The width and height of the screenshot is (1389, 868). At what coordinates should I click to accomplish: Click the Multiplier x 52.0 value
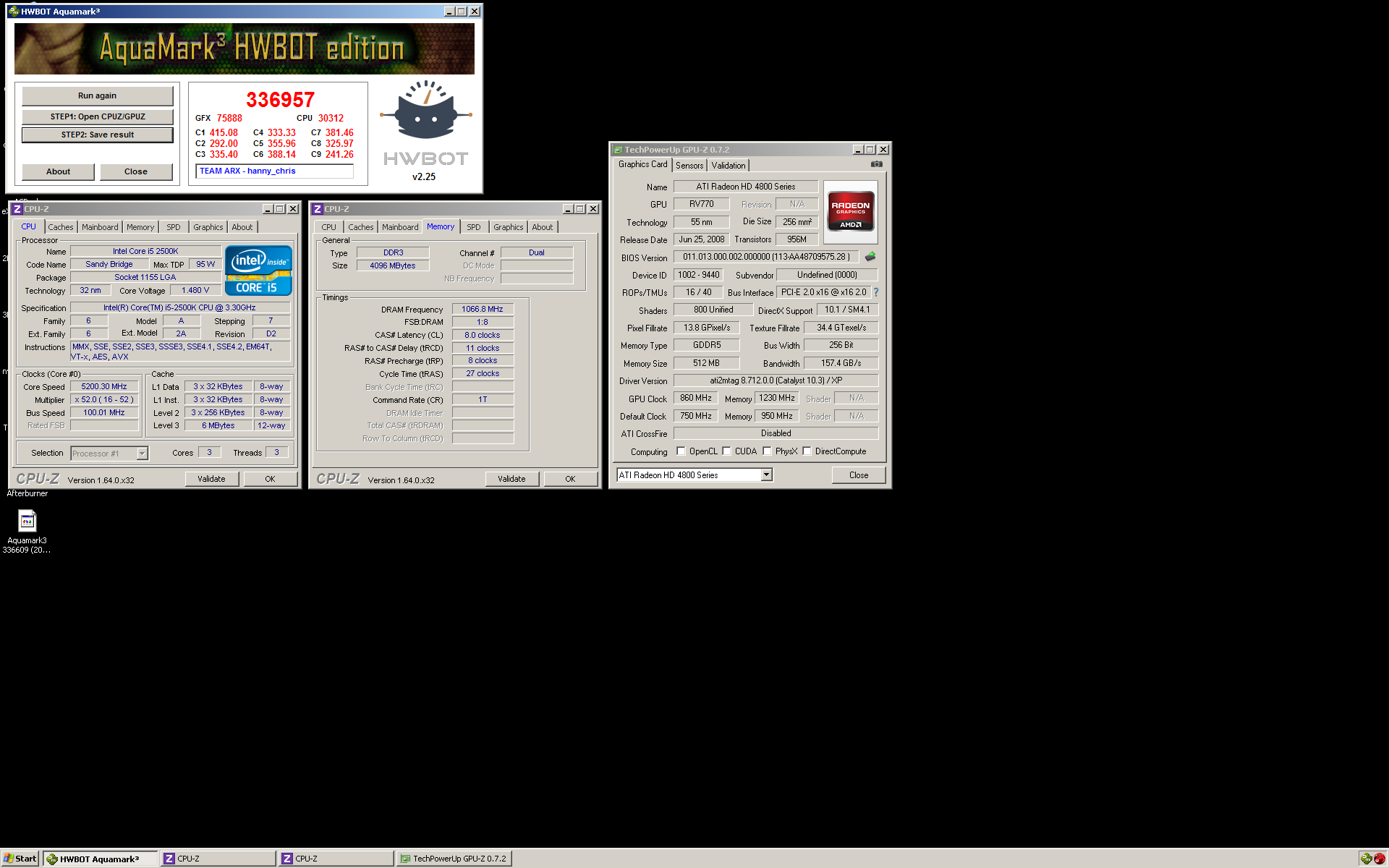pos(104,400)
